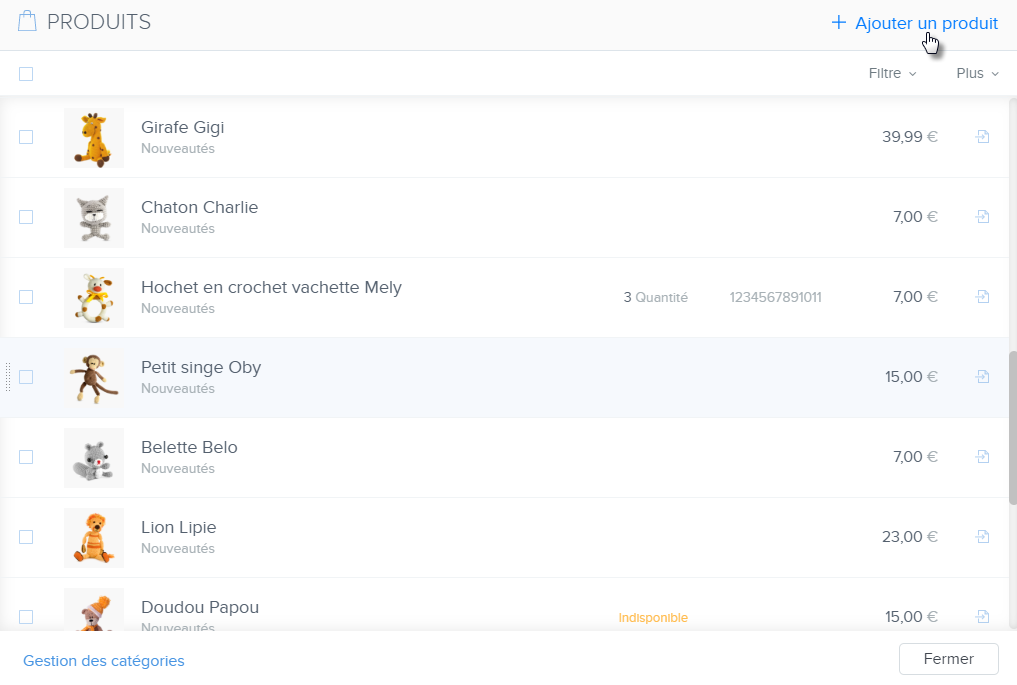Select the Belette Belo checkbox

point(26,457)
